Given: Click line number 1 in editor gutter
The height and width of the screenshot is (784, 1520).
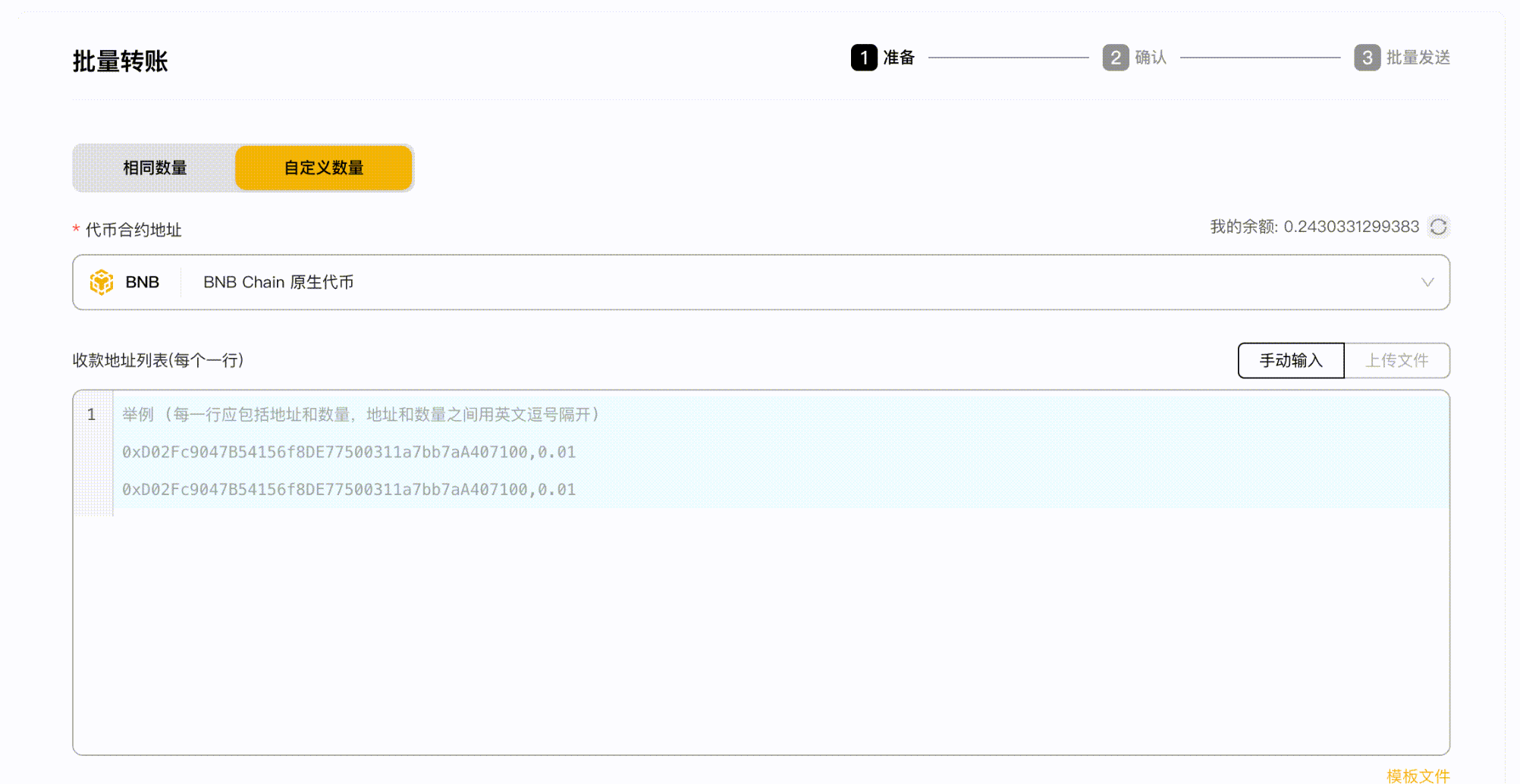Looking at the screenshot, I should point(92,415).
